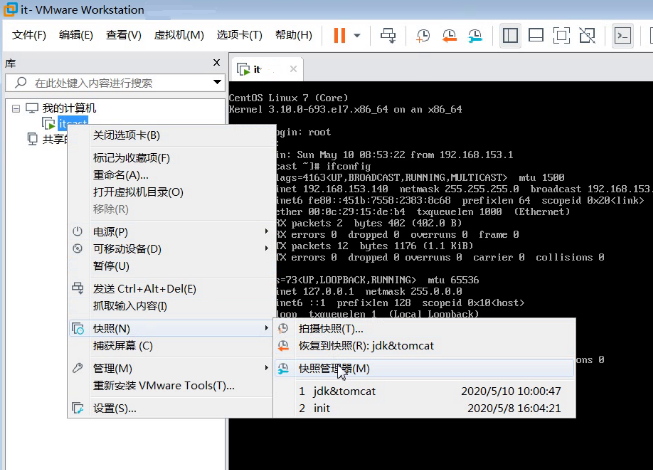Toggle the thumbnail bar view icon
This screenshot has height=470, width=653.
536,35
